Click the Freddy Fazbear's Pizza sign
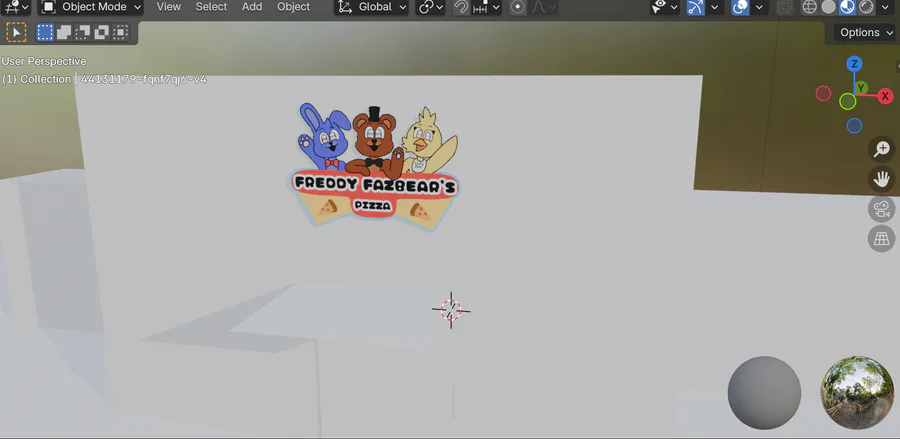Image resolution: width=900 pixels, height=439 pixels. click(375, 167)
